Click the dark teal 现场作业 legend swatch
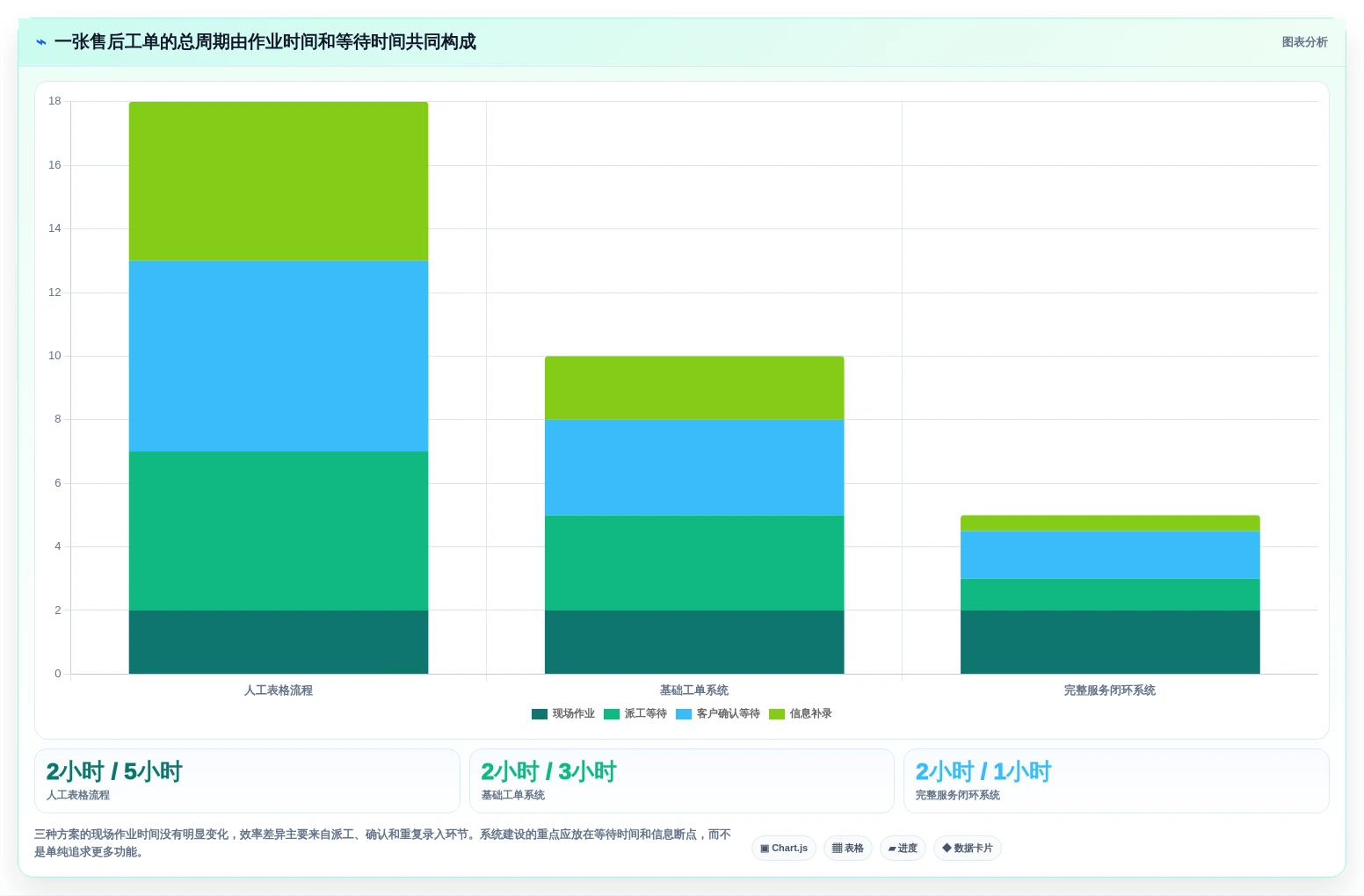1364x896 pixels. (540, 714)
